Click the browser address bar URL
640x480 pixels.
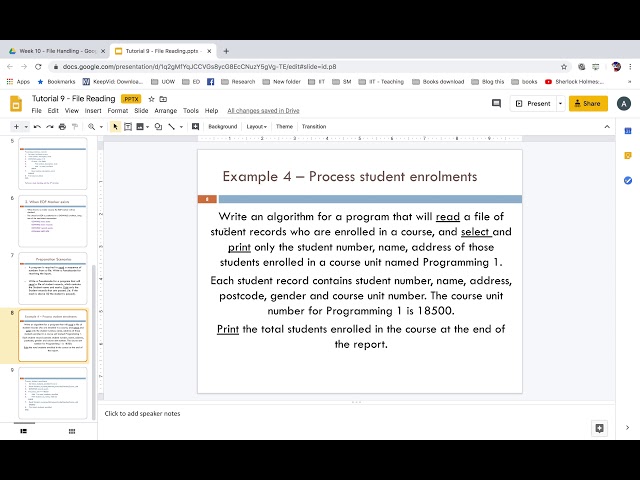[x=200, y=67]
